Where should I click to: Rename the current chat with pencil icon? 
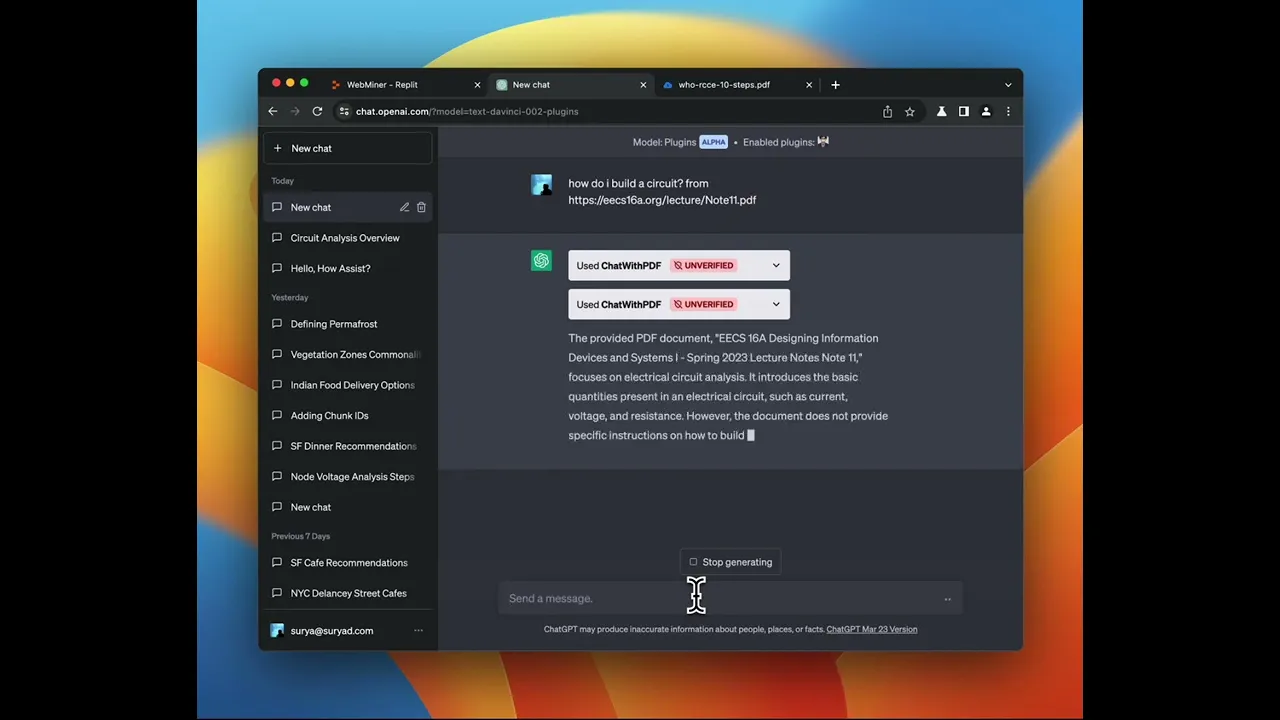[404, 207]
